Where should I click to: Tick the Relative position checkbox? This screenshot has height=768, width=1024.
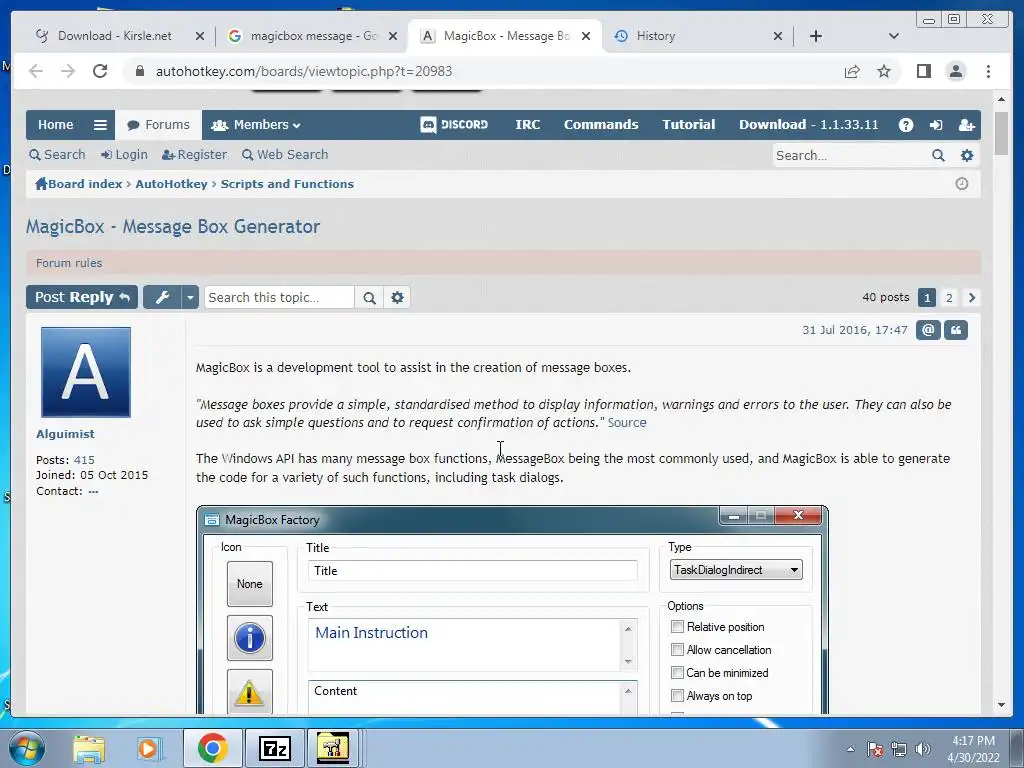(x=677, y=627)
